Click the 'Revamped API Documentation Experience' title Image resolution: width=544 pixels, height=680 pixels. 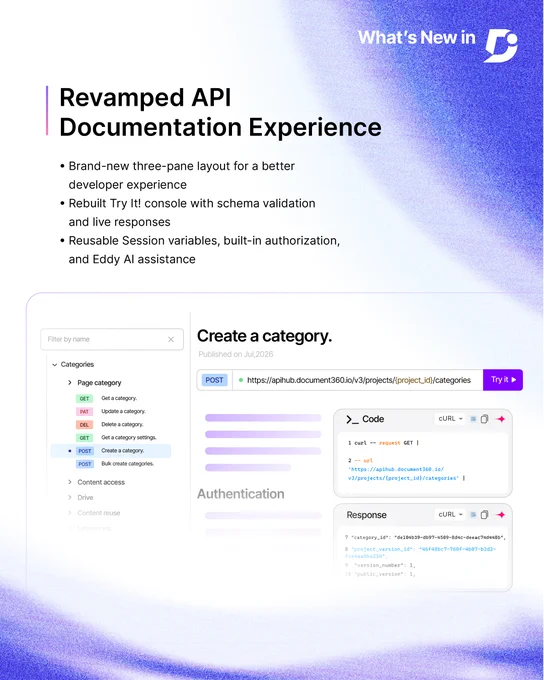pos(220,112)
